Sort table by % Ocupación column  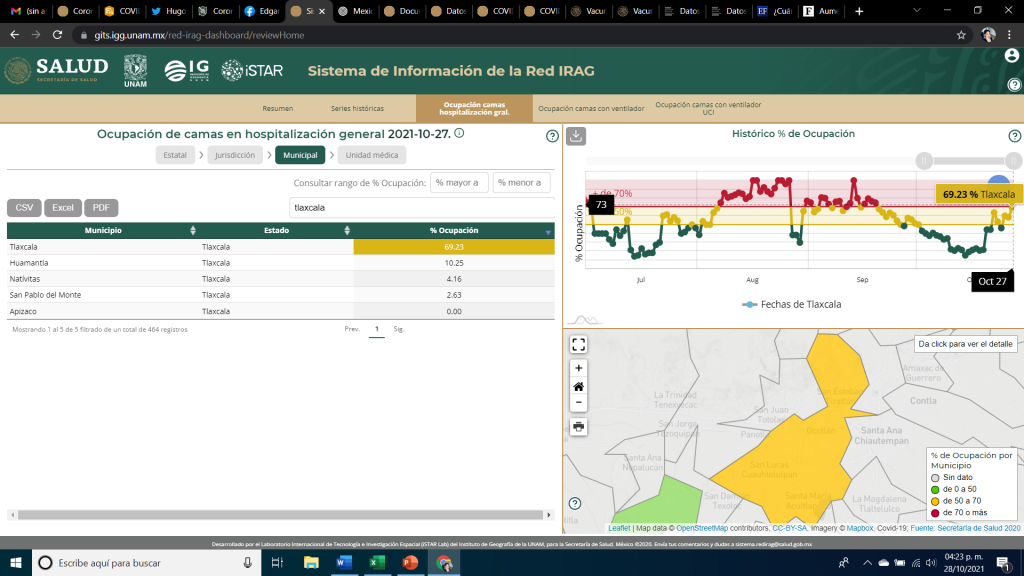(x=454, y=230)
